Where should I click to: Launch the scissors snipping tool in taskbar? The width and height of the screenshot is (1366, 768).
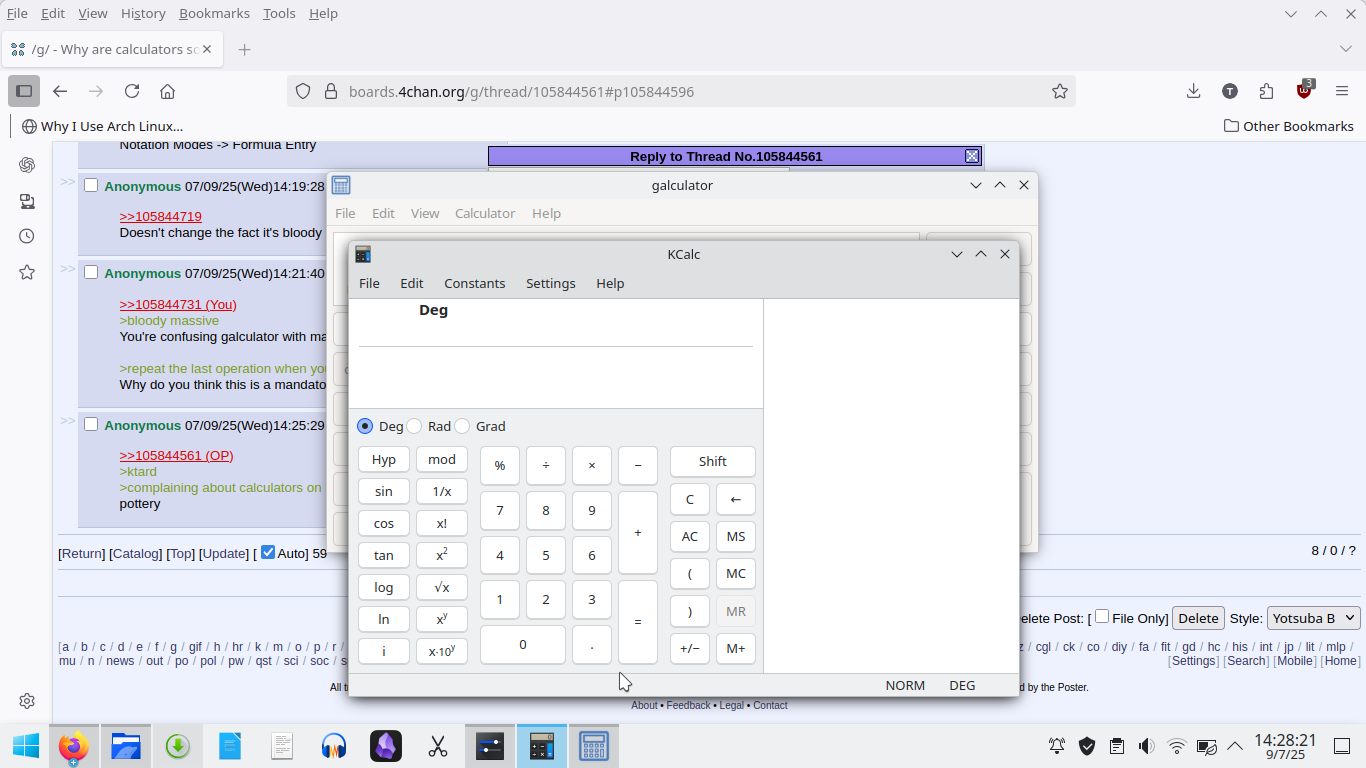(438, 746)
